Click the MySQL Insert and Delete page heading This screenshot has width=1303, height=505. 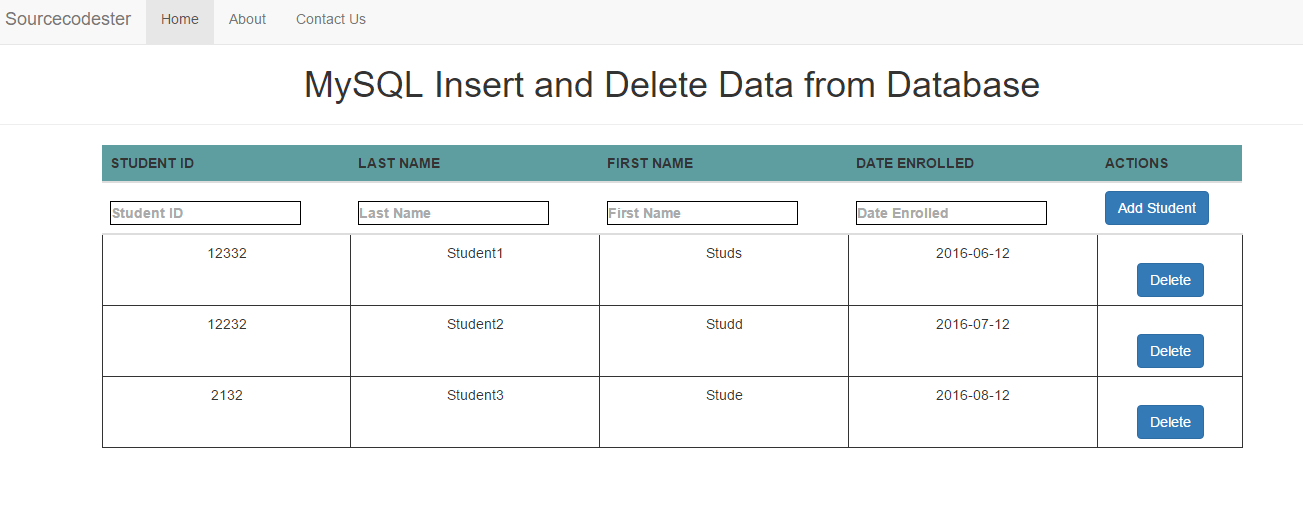[x=672, y=85]
